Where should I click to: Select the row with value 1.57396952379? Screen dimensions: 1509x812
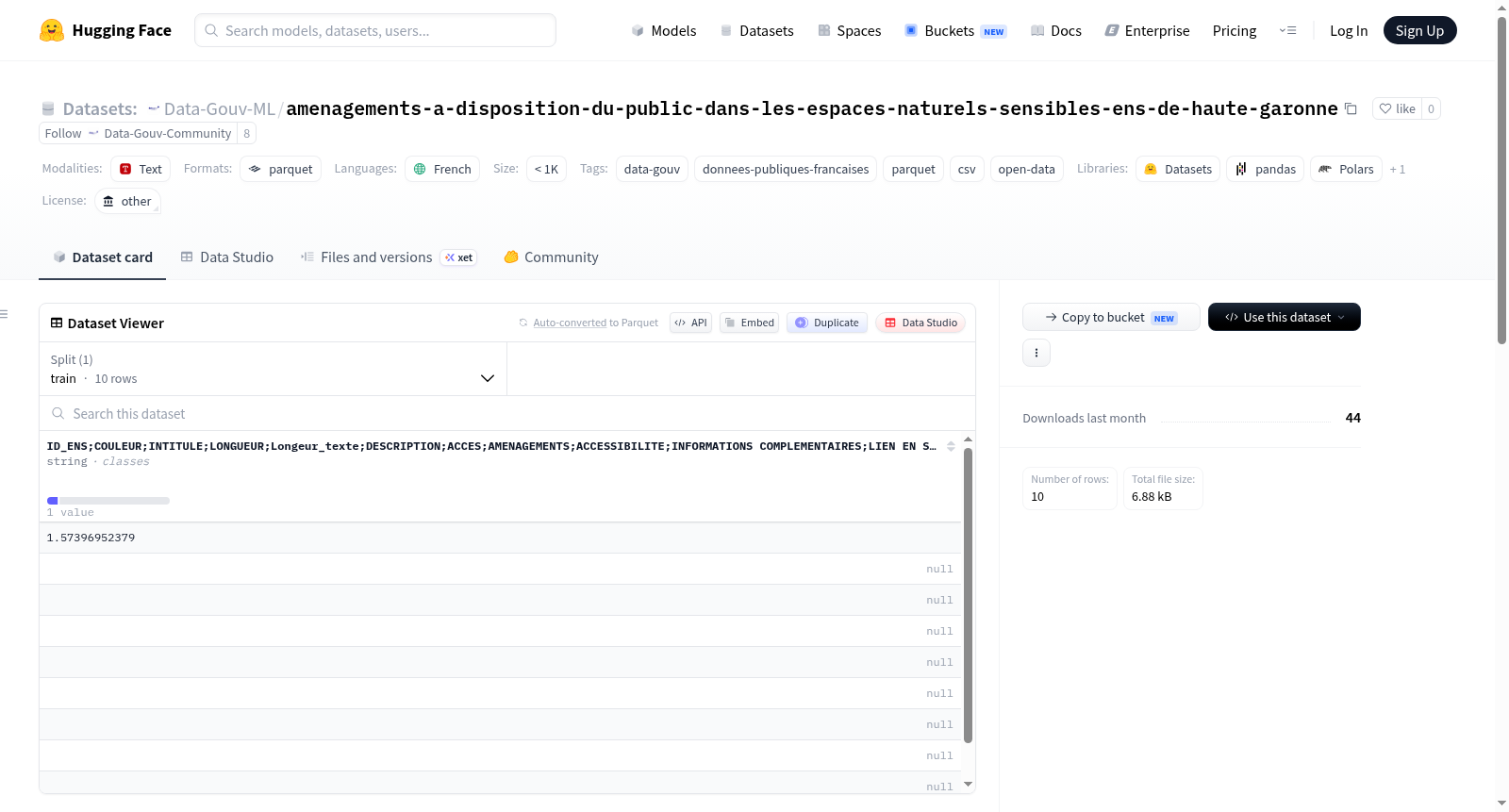[x=500, y=538]
